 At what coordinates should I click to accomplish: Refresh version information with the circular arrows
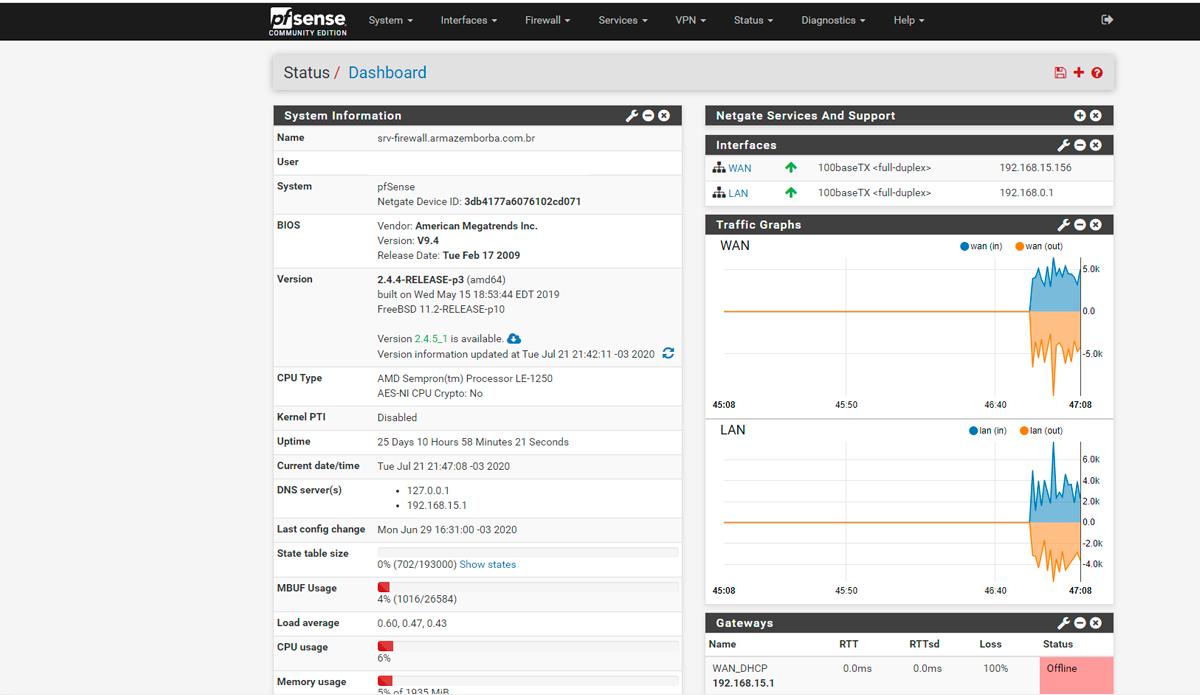pos(668,354)
